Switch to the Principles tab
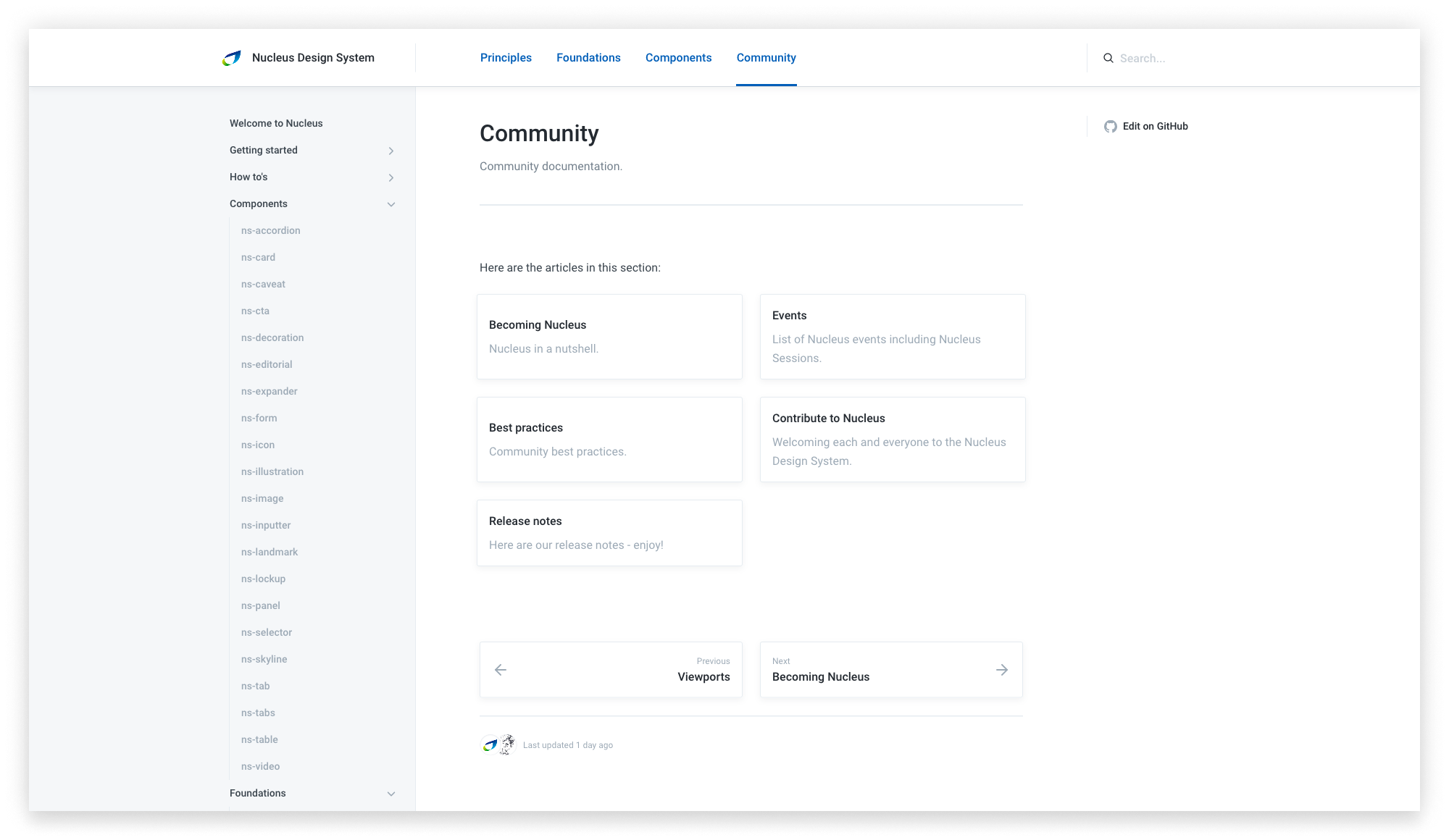Screen dimensions: 1449x840 (506, 58)
